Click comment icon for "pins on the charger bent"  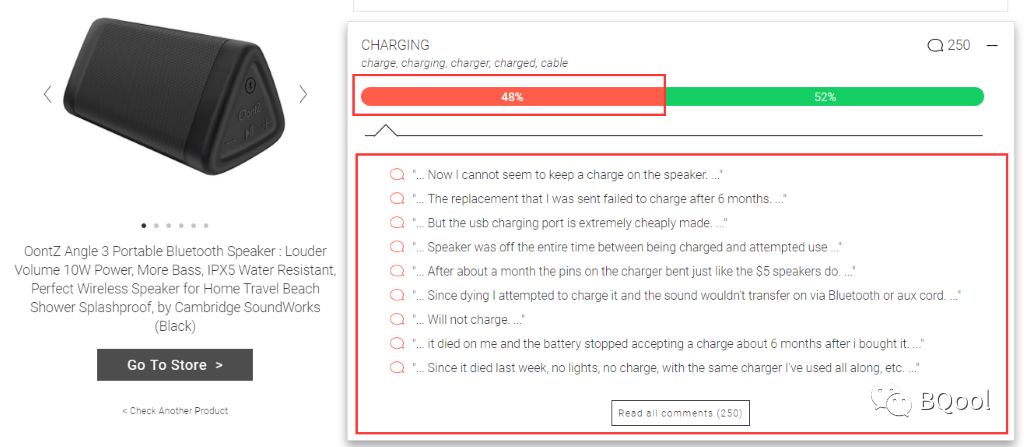point(397,271)
